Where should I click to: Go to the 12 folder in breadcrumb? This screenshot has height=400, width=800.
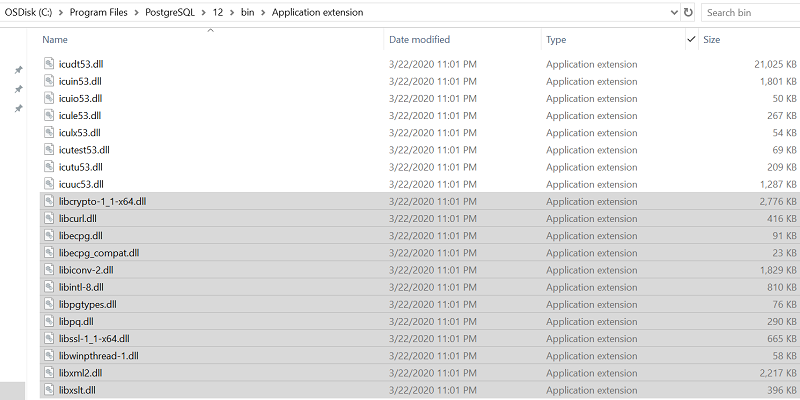point(218,12)
